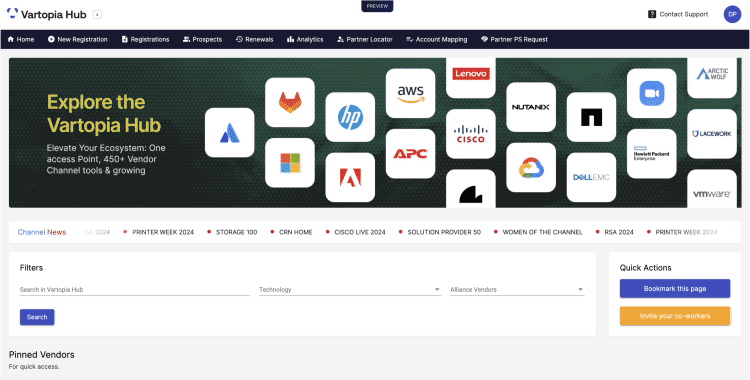Expand the Technology dropdown
Screen dimensions: 750x380
coord(350,290)
